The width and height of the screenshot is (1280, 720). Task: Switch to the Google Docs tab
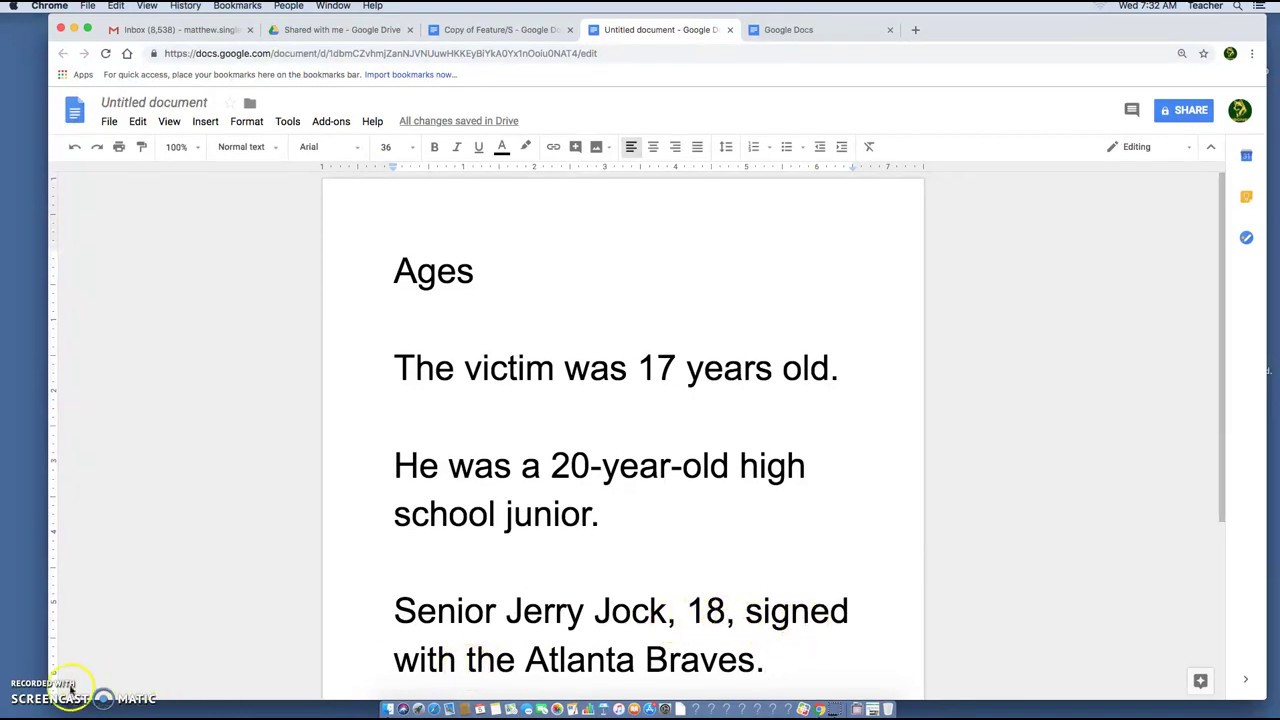[x=820, y=30]
